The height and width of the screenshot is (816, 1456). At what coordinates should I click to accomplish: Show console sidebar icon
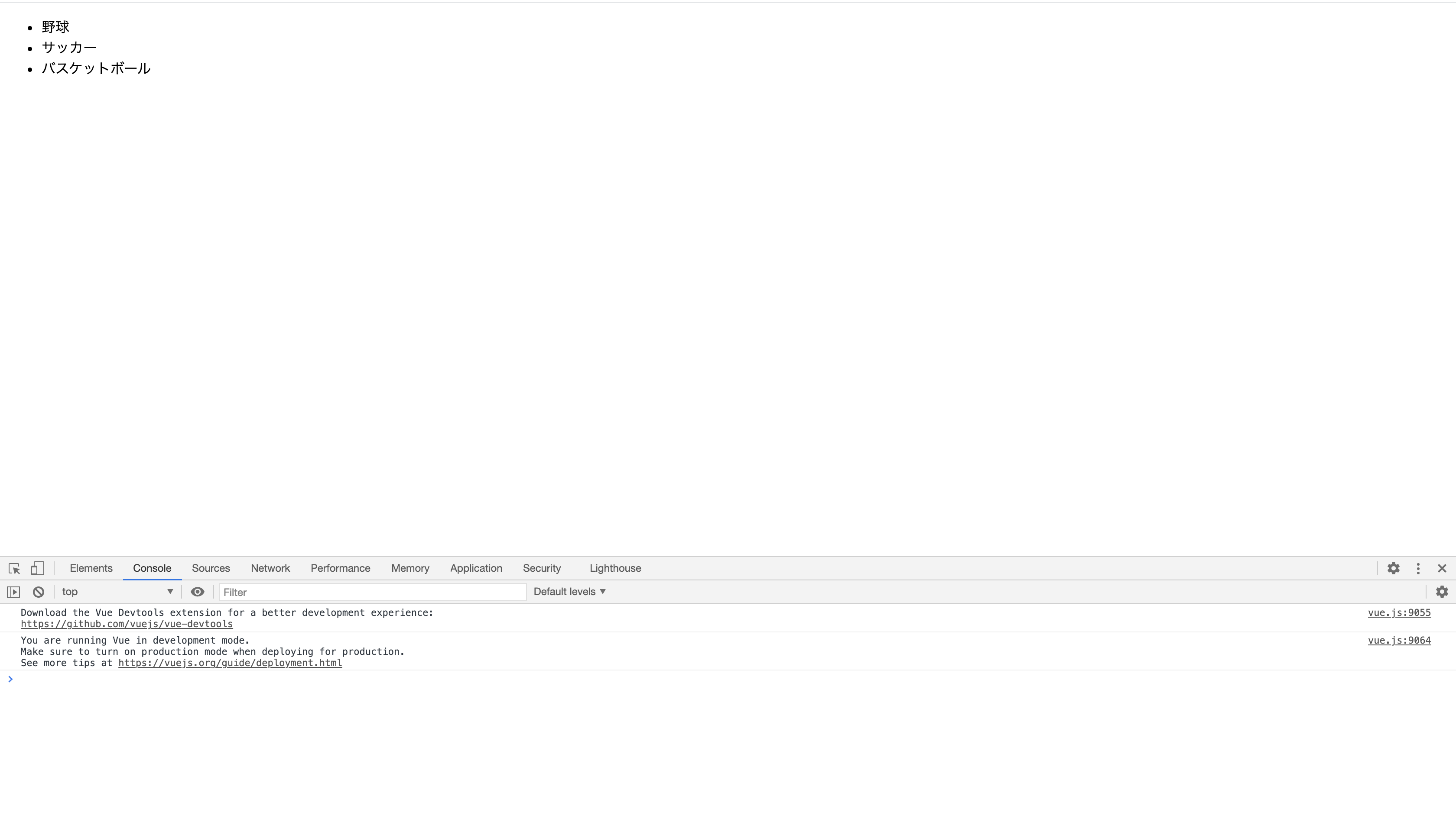(13, 592)
